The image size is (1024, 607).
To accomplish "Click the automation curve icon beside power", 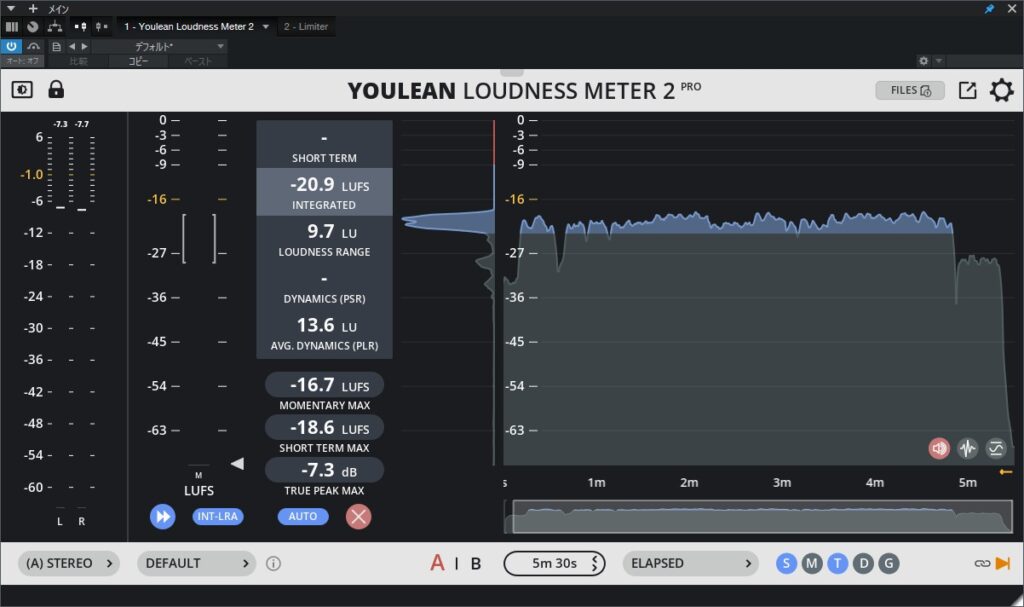I will coord(33,46).
